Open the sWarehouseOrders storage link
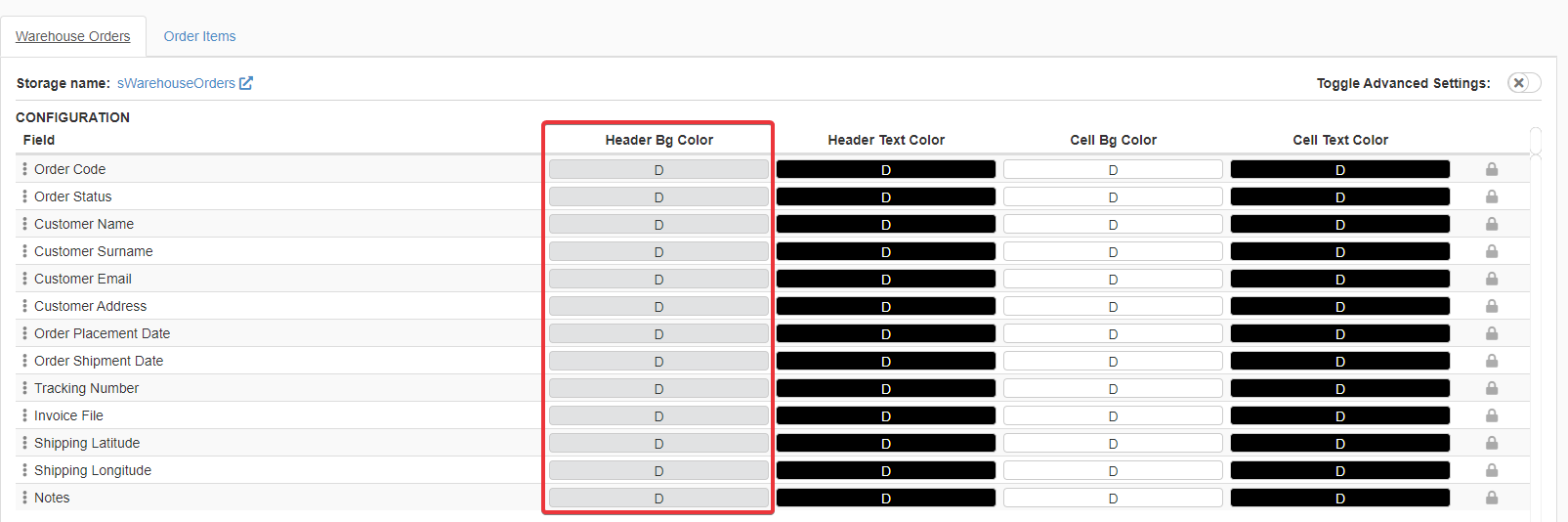 click(x=176, y=83)
